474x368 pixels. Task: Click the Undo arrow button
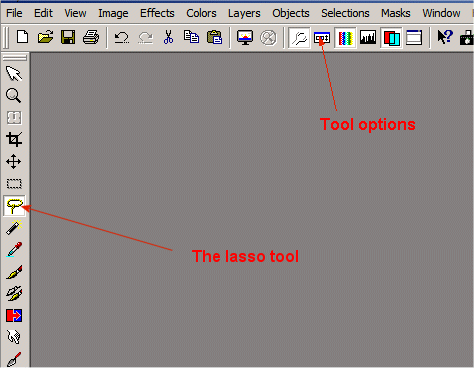point(122,37)
